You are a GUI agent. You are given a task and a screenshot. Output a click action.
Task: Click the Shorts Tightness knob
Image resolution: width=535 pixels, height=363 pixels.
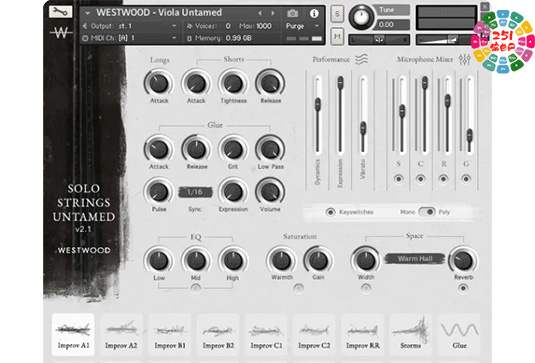tap(233, 83)
